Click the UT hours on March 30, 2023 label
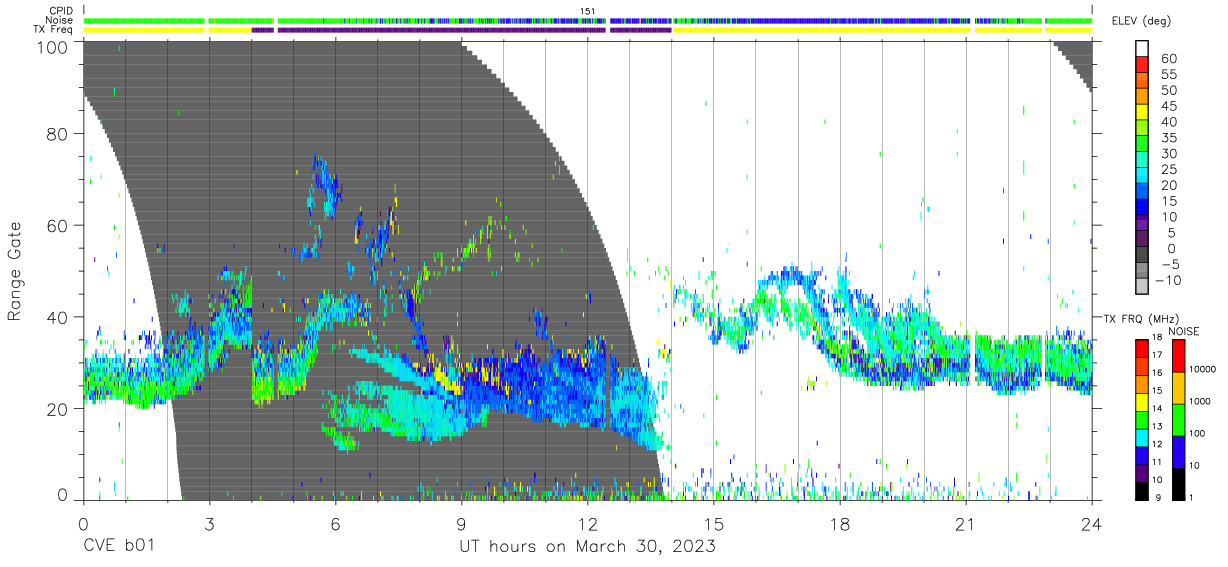This screenshot has width=1228, height=567. tap(587, 546)
